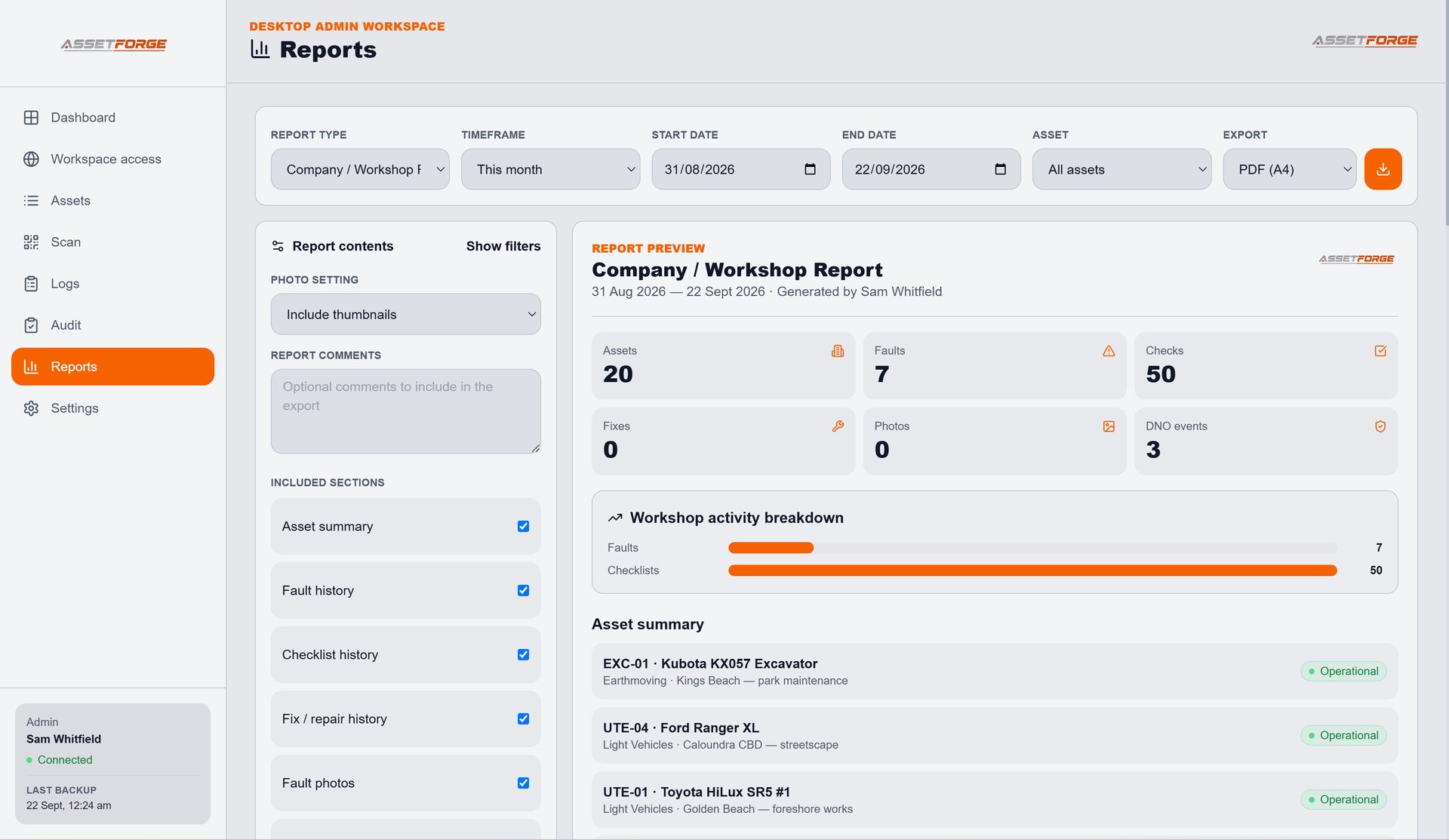Select the active Reports menu item
This screenshot has width=1449, height=840.
pyautogui.click(x=113, y=367)
